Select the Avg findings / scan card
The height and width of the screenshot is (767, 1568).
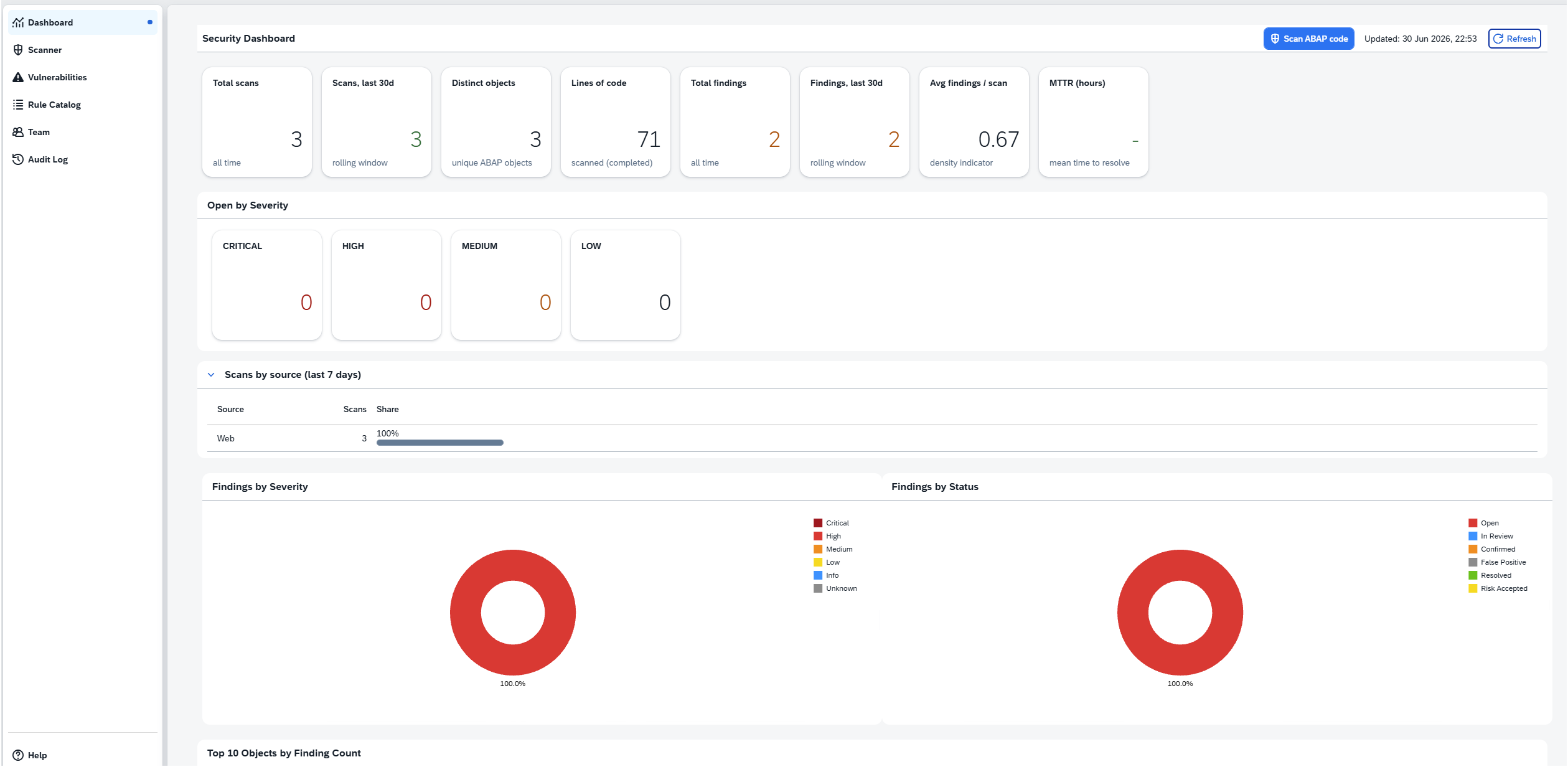974,122
